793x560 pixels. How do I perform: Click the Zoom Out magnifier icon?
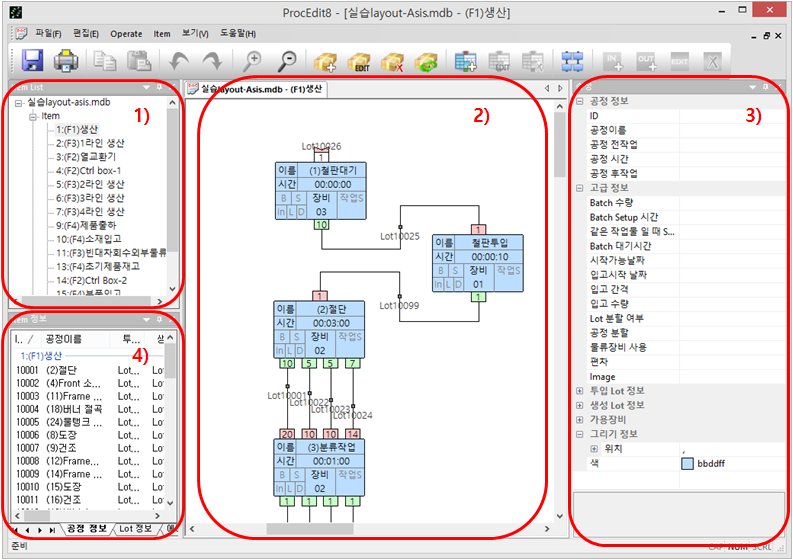[287, 61]
